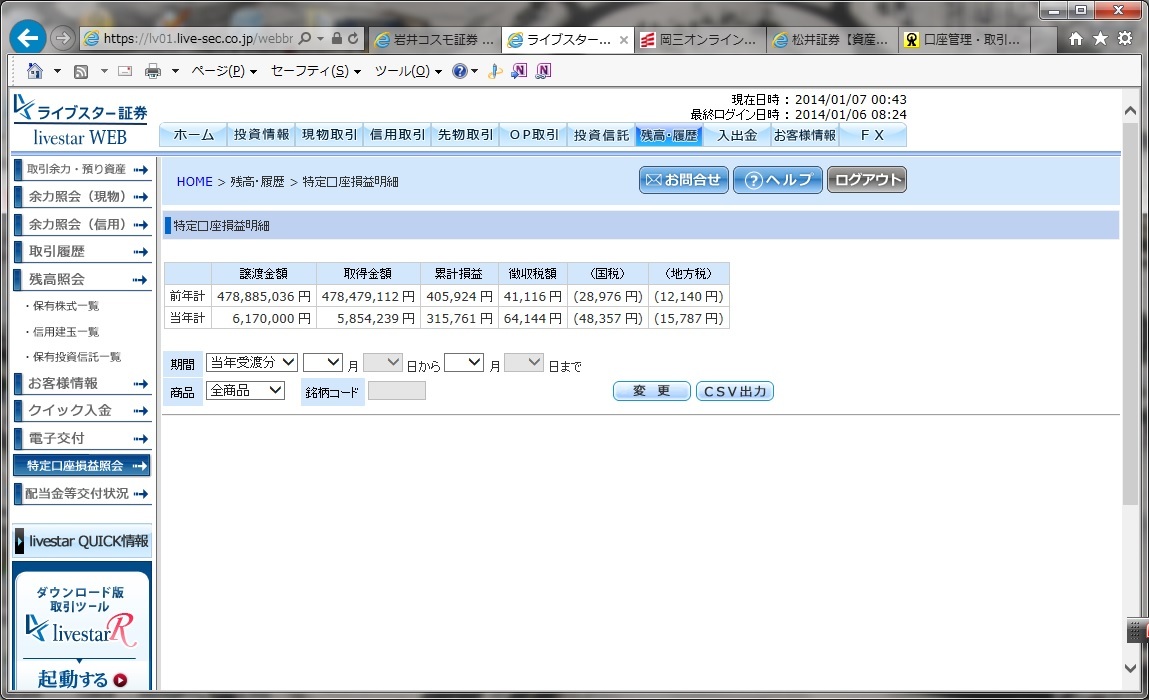The height and width of the screenshot is (700, 1149).
Task: Click the お問合せ button
Action: pos(684,180)
